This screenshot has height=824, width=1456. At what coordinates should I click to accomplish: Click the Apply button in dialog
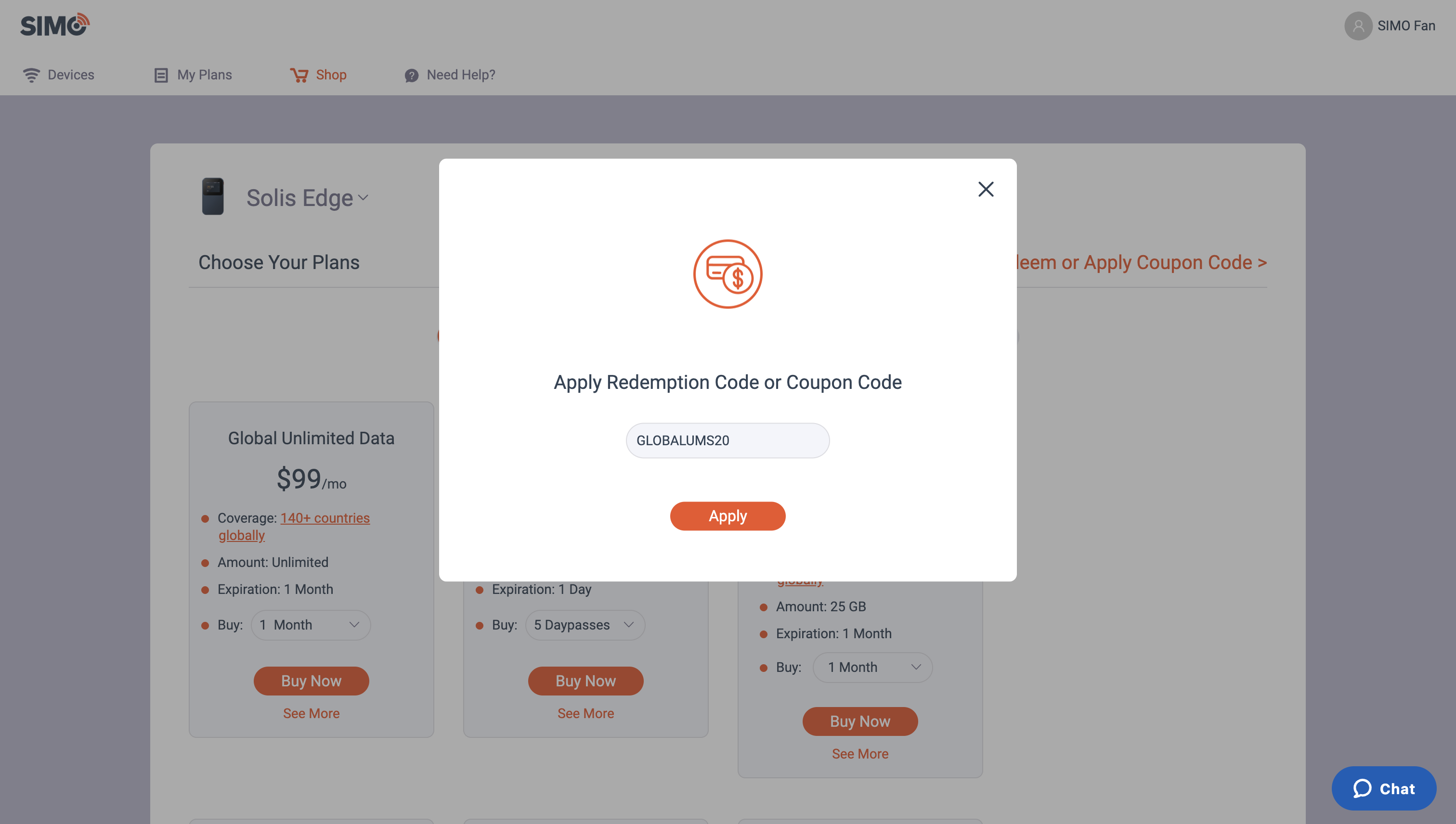coord(728,515)
